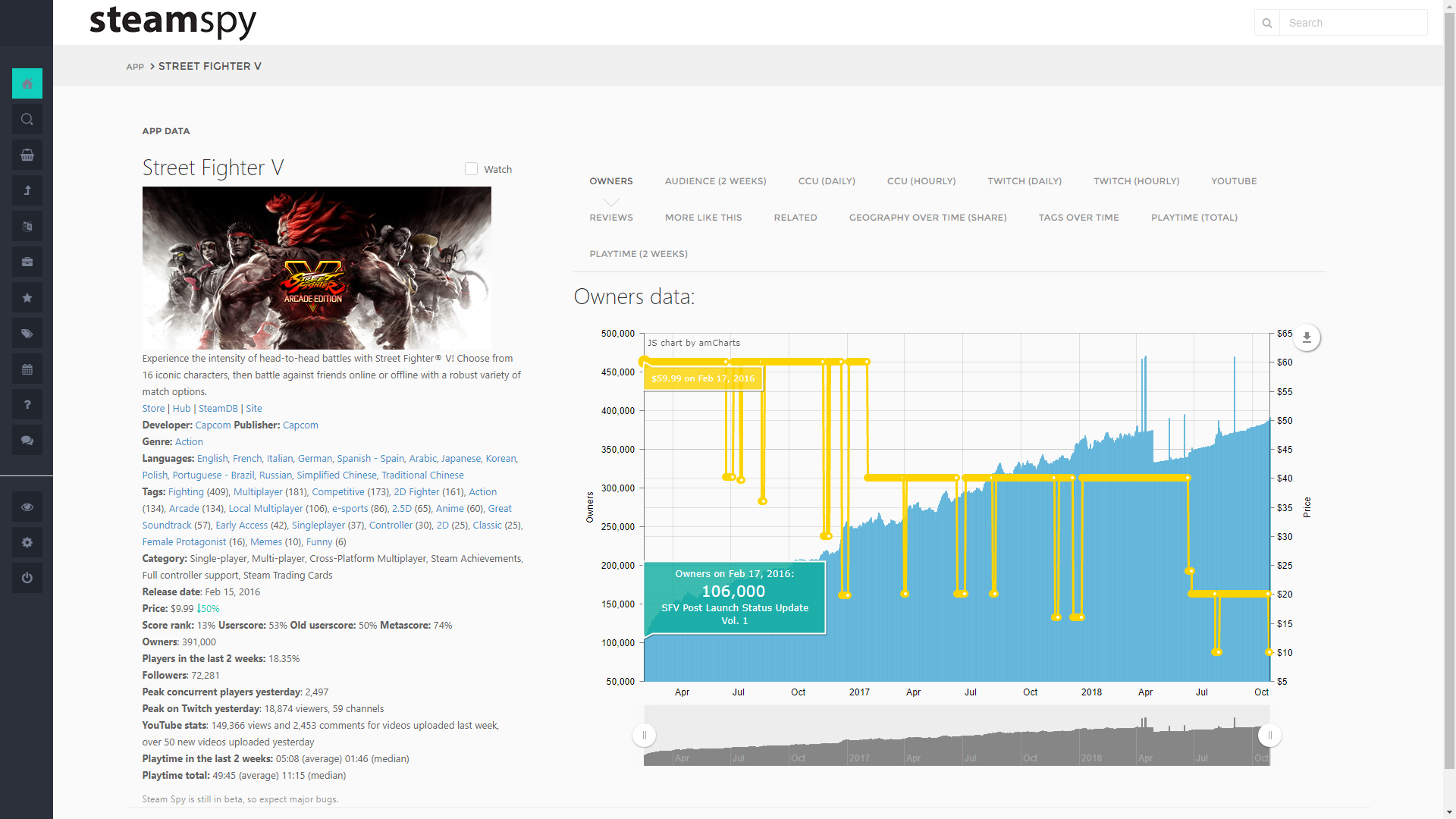Open the Site link
This screenshot has height=819, width=1456.
254,409
